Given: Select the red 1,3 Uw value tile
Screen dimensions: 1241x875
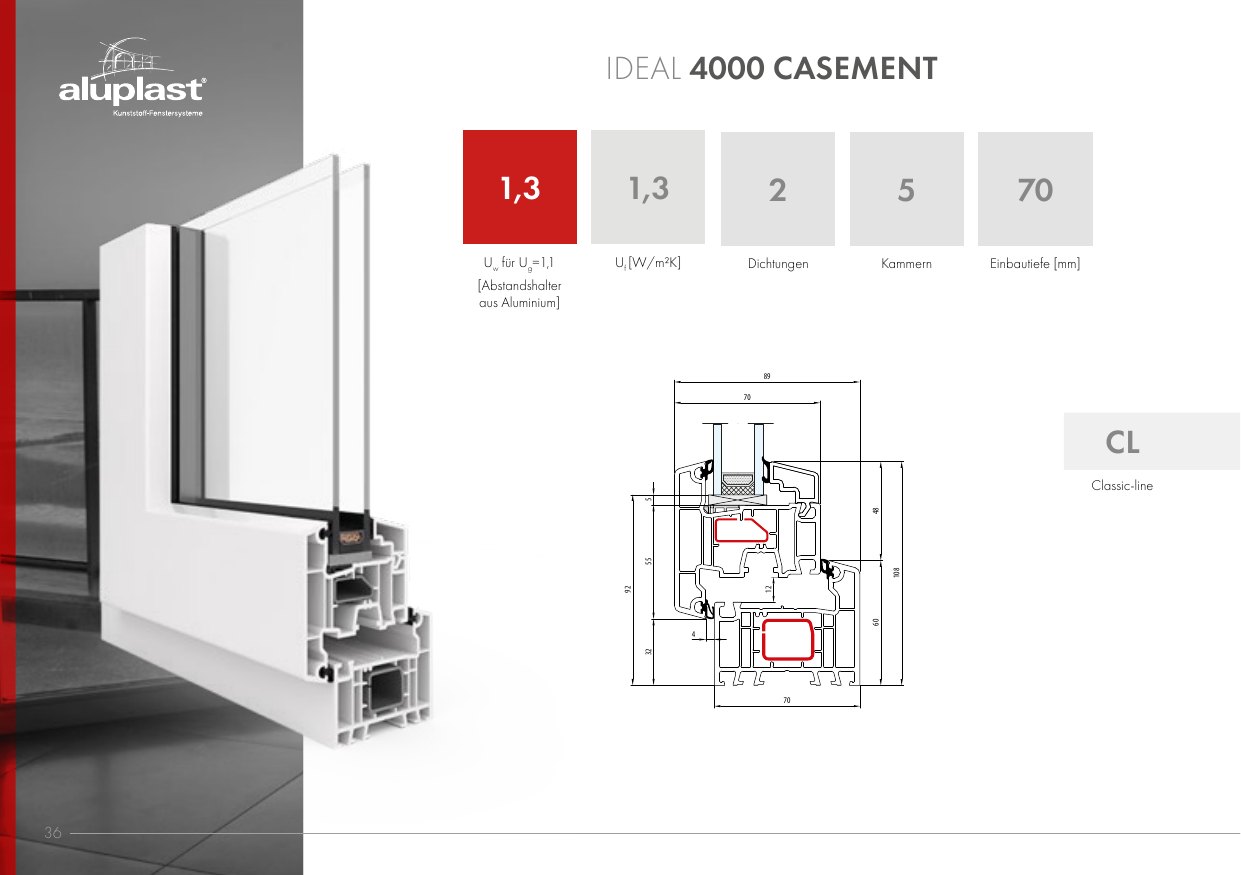Looking at the screenshot, I should coord(520,187).
